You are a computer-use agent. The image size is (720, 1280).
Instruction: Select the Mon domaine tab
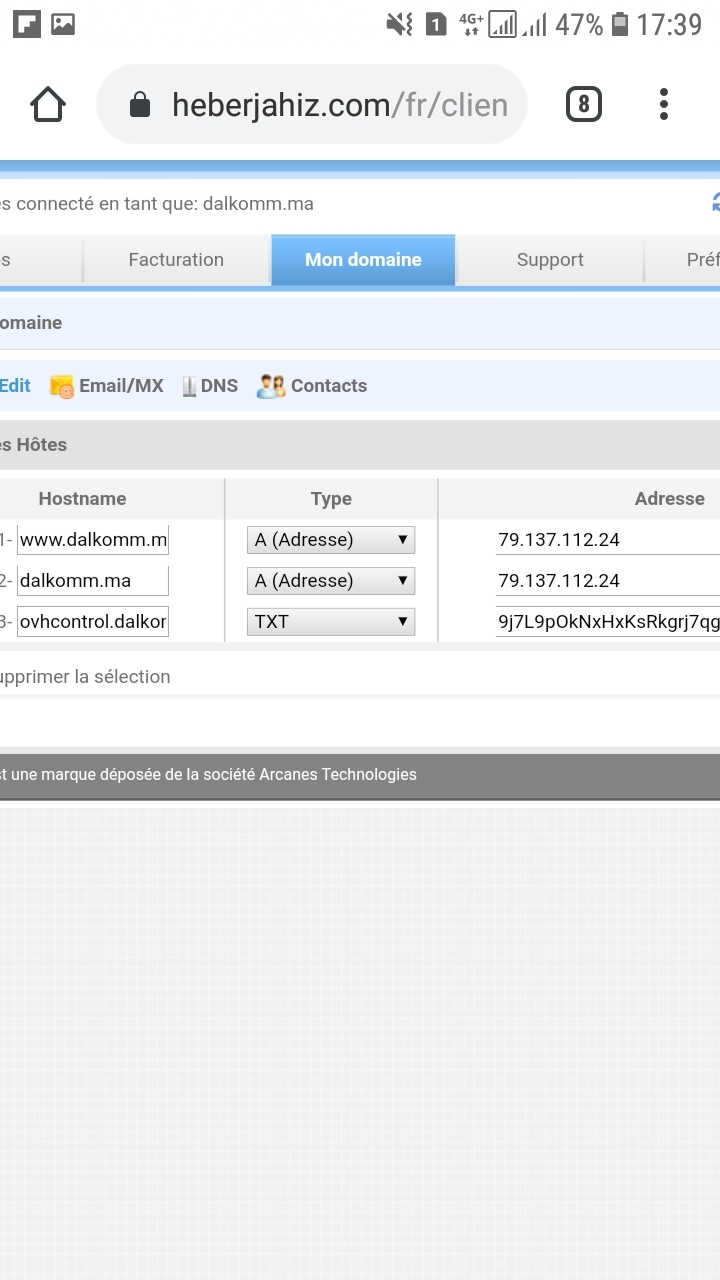coord(363,260)
